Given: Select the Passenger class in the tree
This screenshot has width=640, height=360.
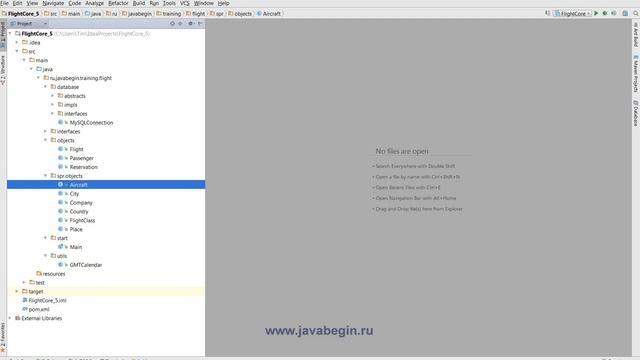Looking at the screenshot, I should [81, 158].
